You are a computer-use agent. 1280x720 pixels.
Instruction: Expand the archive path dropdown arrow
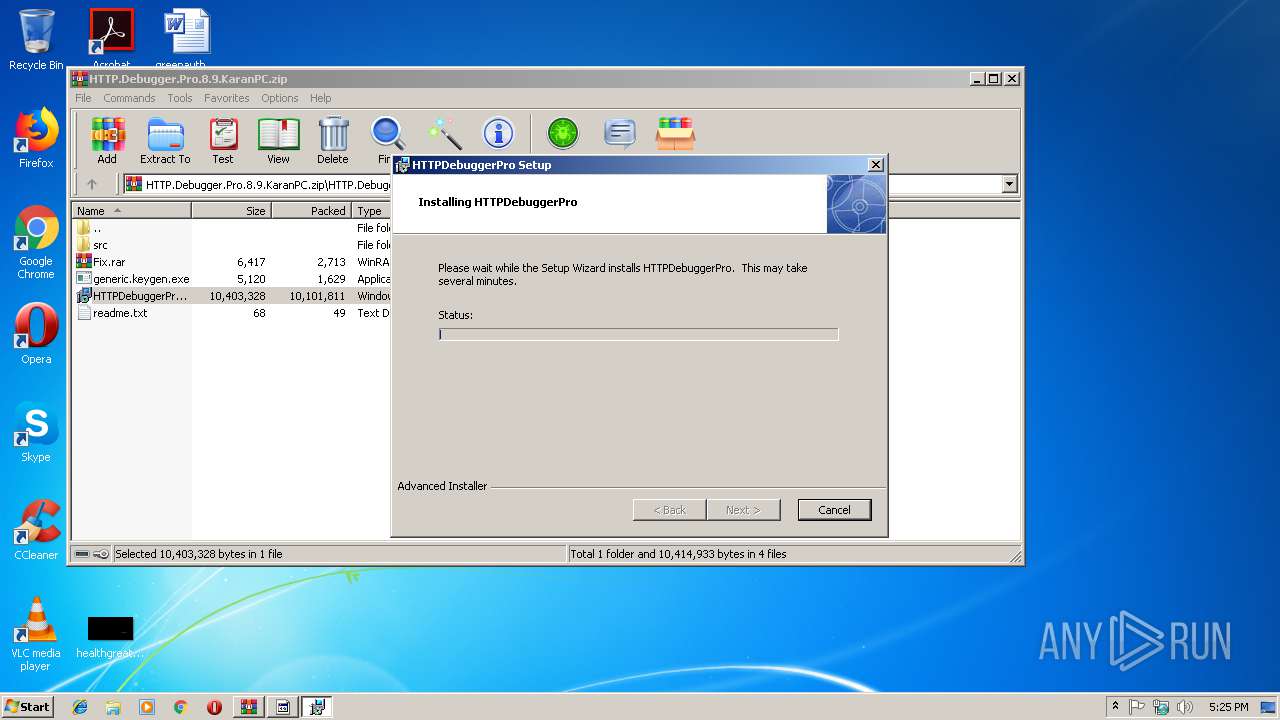click(x=1009, y=184)
